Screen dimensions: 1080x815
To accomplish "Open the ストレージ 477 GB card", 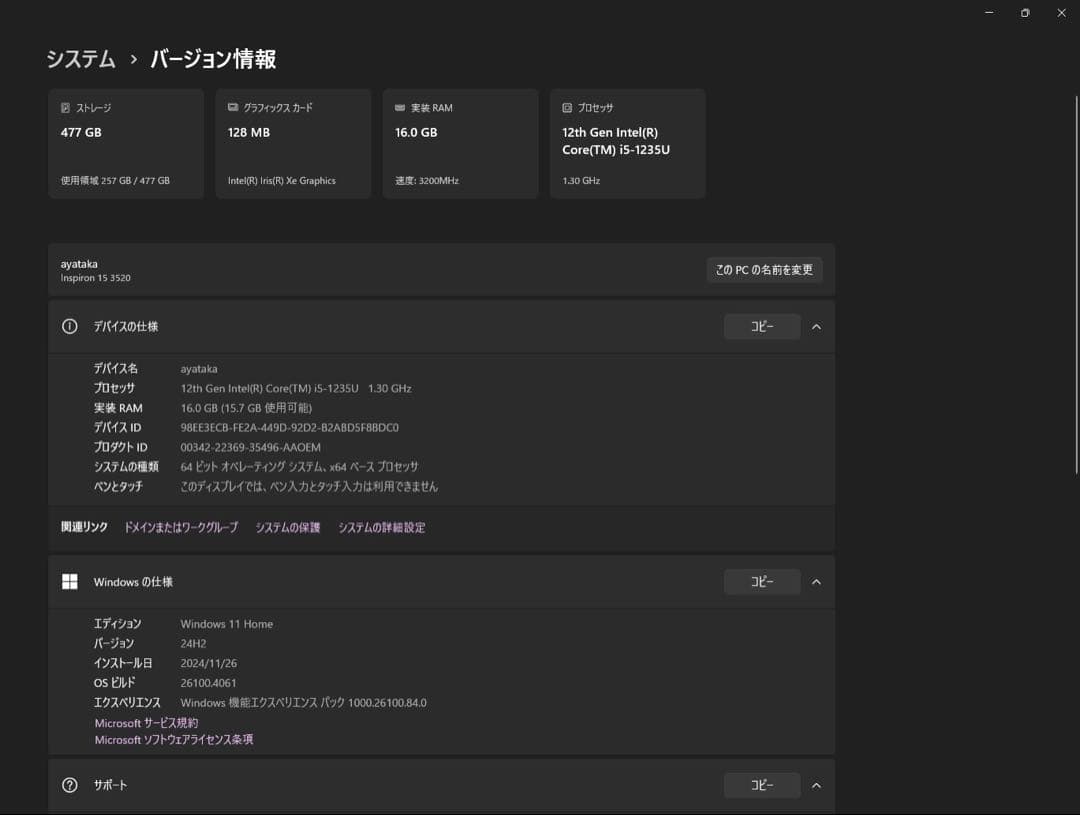I will [x=126, y=143].
